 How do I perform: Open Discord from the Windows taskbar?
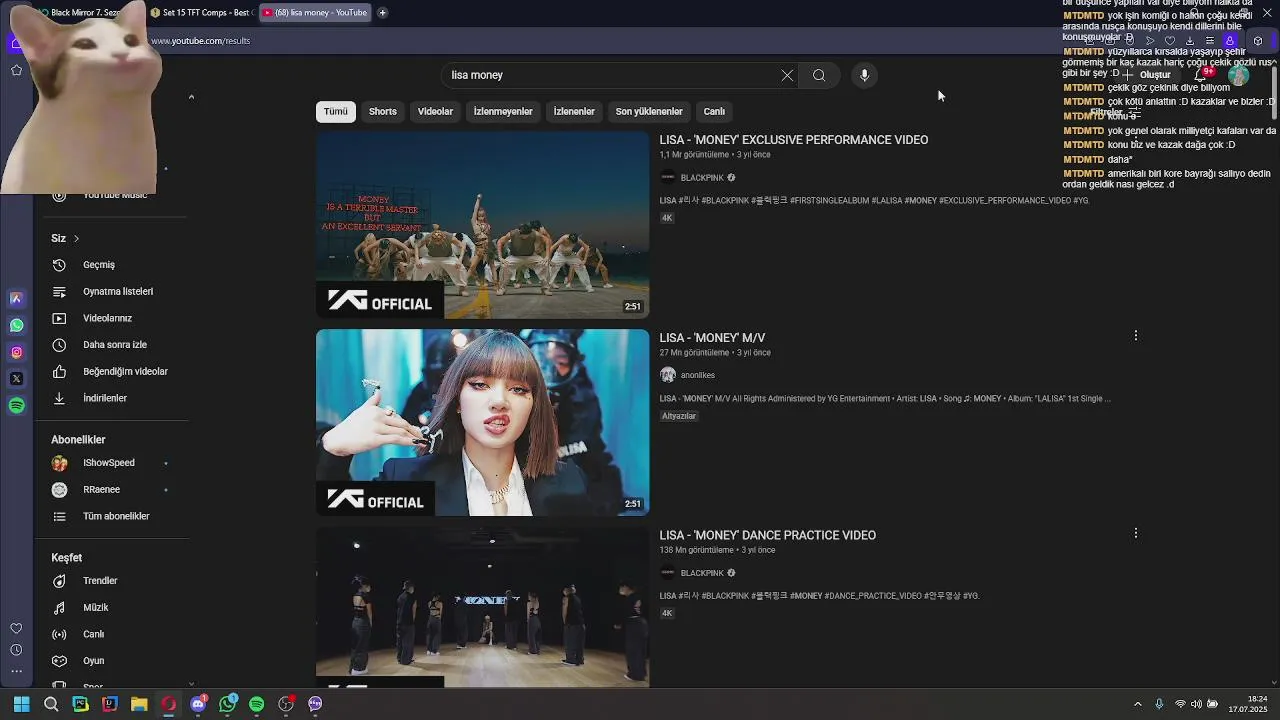(198, 704)
